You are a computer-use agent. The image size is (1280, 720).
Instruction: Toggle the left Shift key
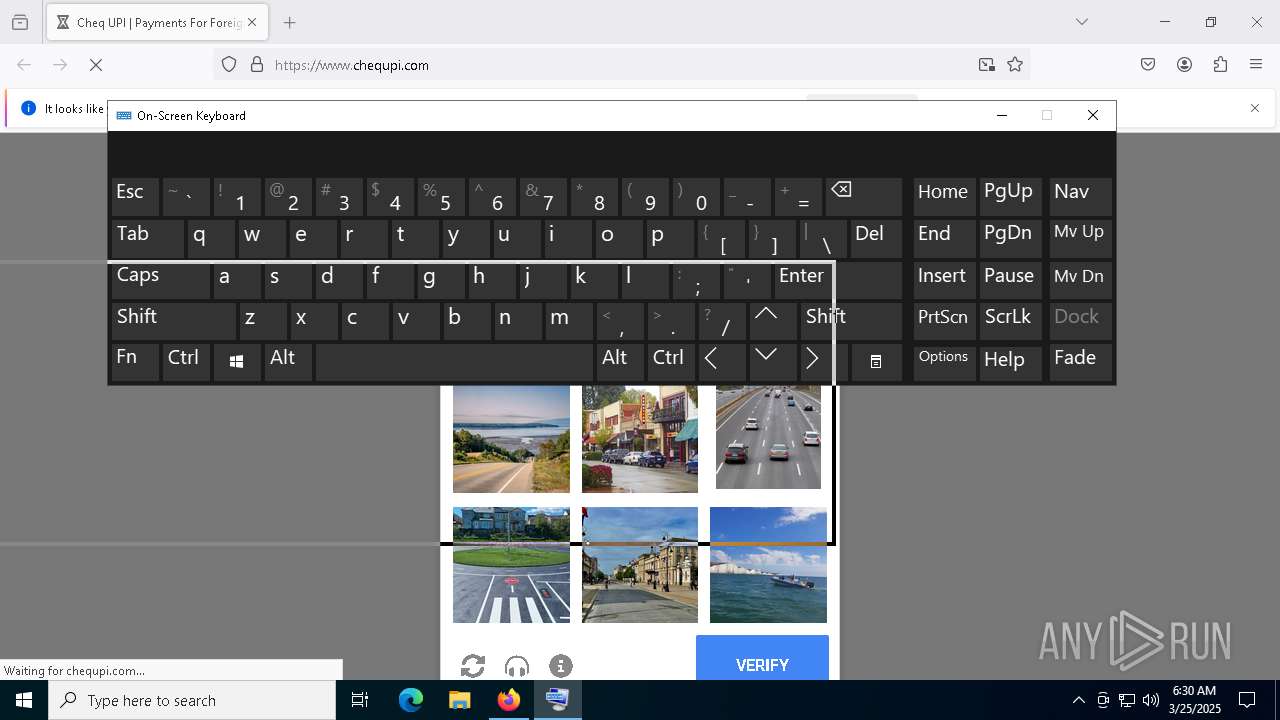click(174, 320)
